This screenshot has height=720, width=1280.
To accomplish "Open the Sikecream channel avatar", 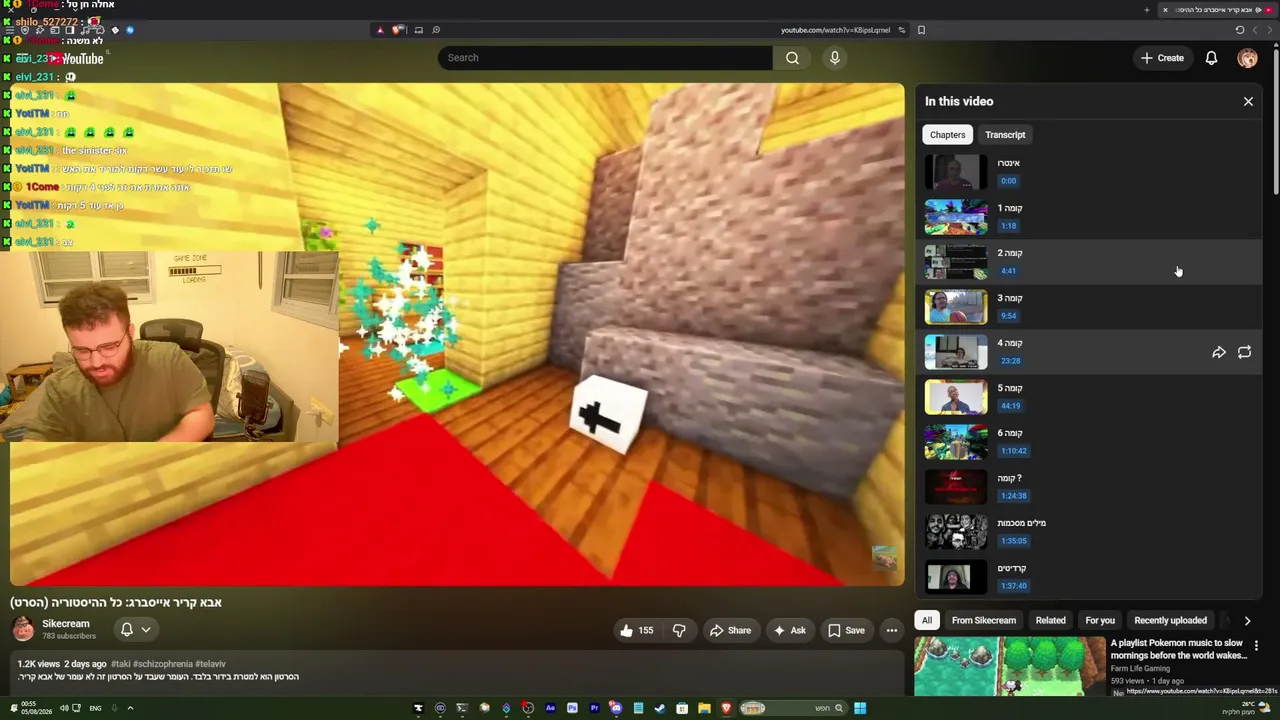I will 23,630.
